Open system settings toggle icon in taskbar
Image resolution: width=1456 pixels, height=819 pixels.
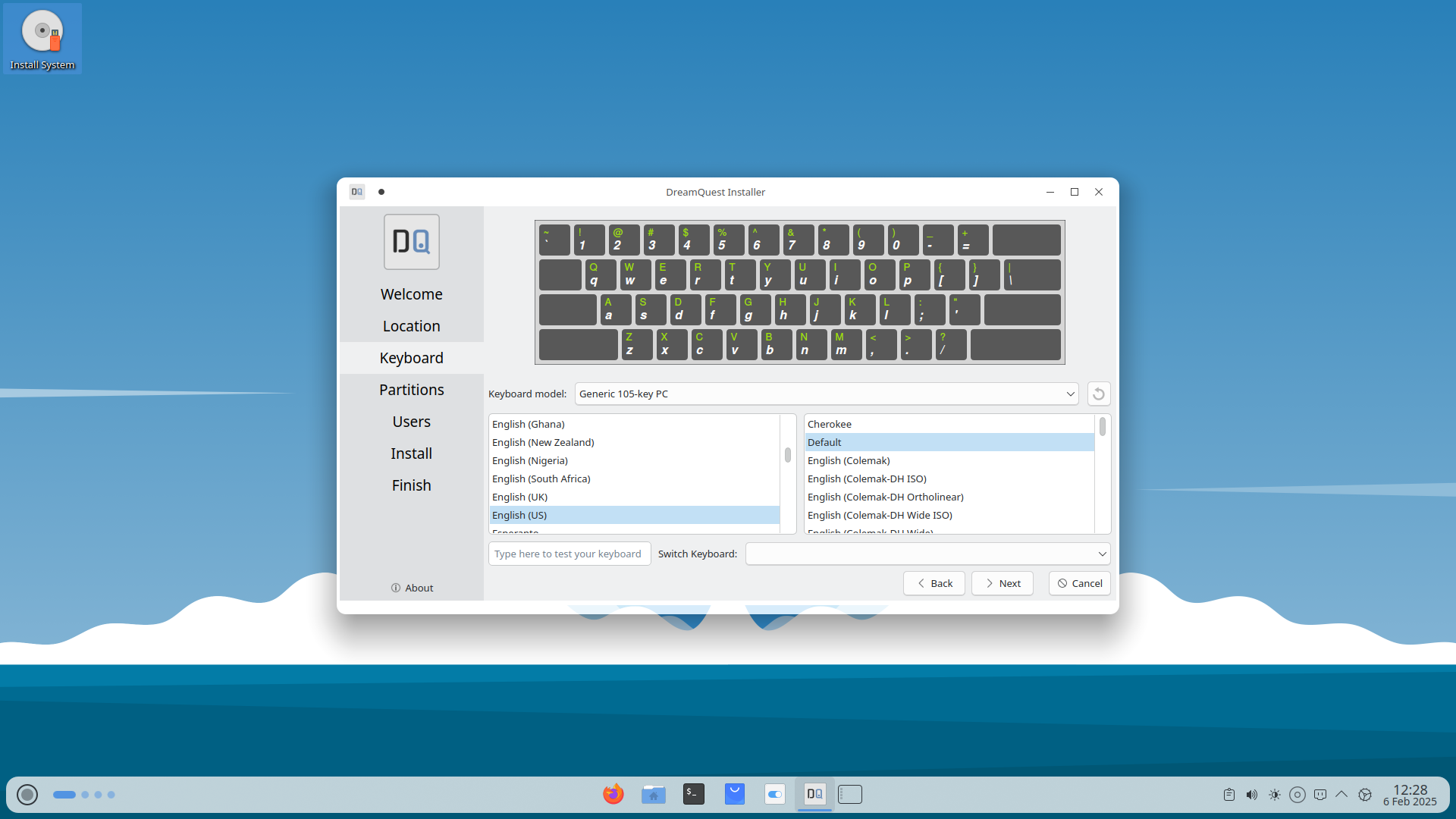[x=774, y=794]
